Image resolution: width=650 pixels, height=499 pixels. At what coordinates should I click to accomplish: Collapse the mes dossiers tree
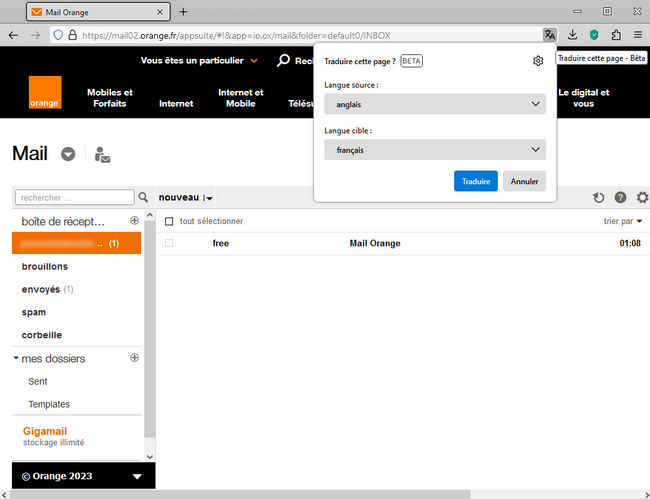coord(16,358)
